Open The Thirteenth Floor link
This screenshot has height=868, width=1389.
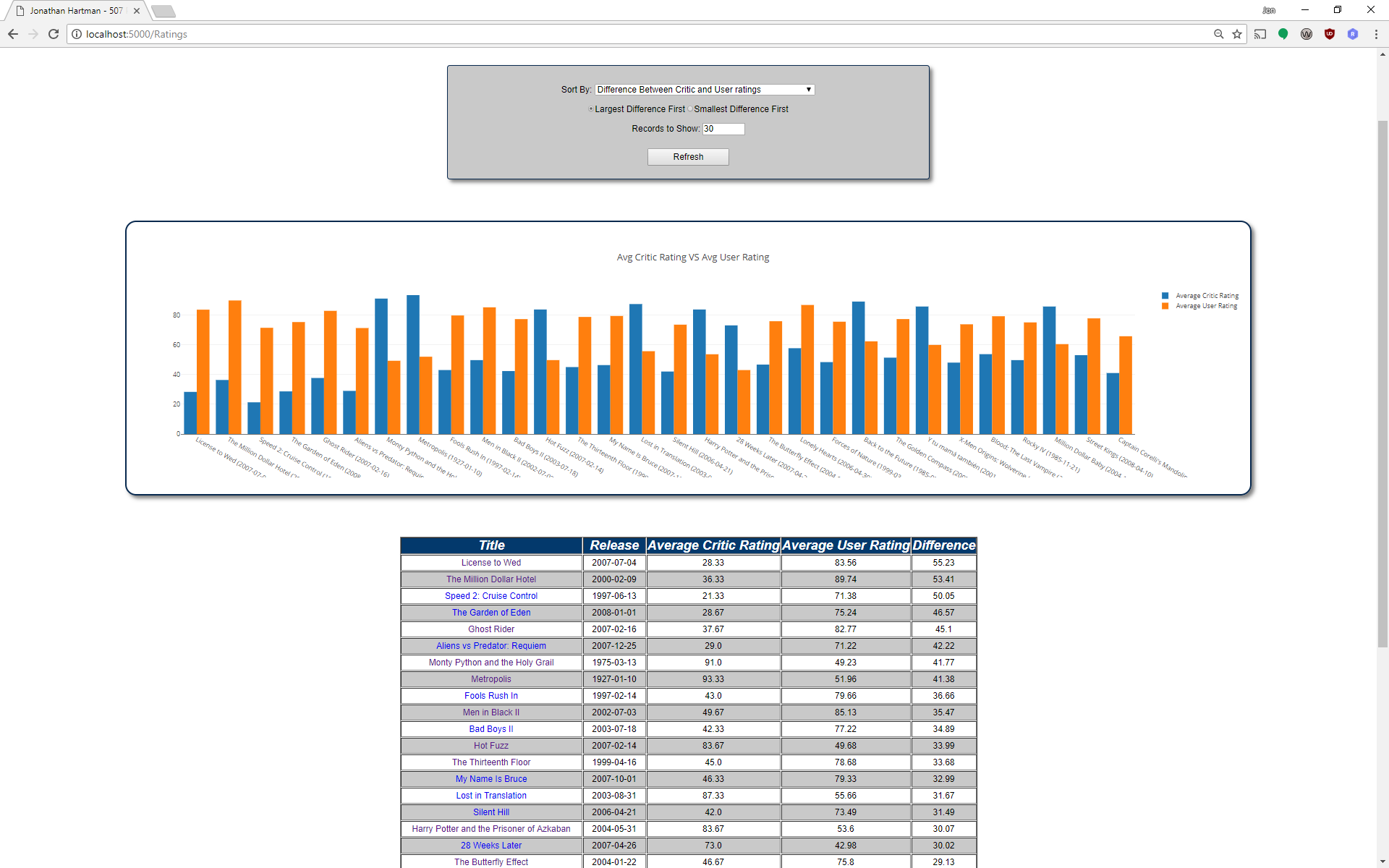tap(491, 762)
